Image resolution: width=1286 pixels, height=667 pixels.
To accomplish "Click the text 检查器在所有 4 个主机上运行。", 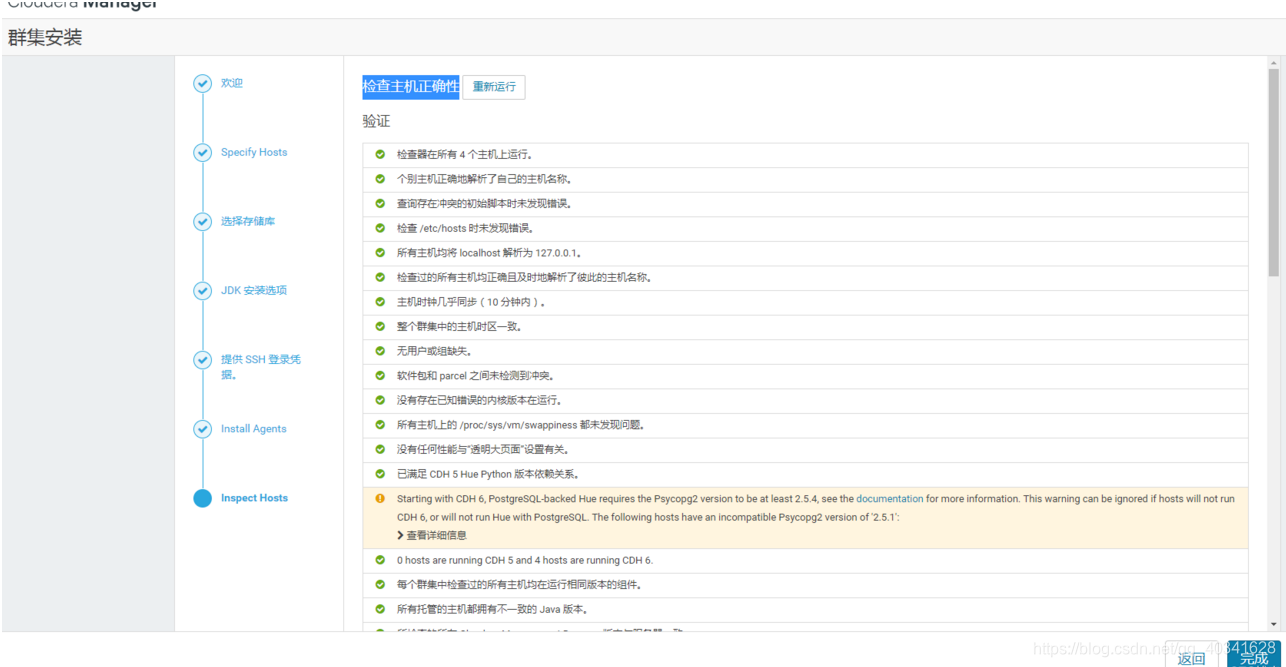I will (465, 155).
